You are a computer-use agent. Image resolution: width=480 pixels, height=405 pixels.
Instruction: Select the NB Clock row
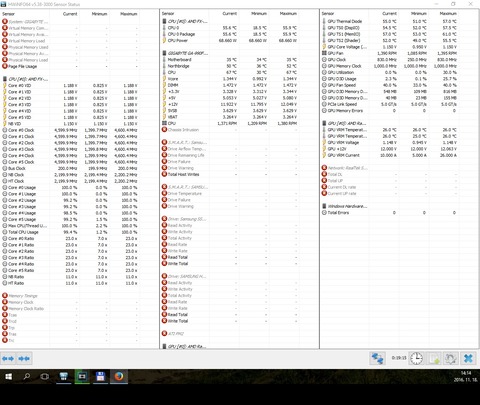[70, 175]
